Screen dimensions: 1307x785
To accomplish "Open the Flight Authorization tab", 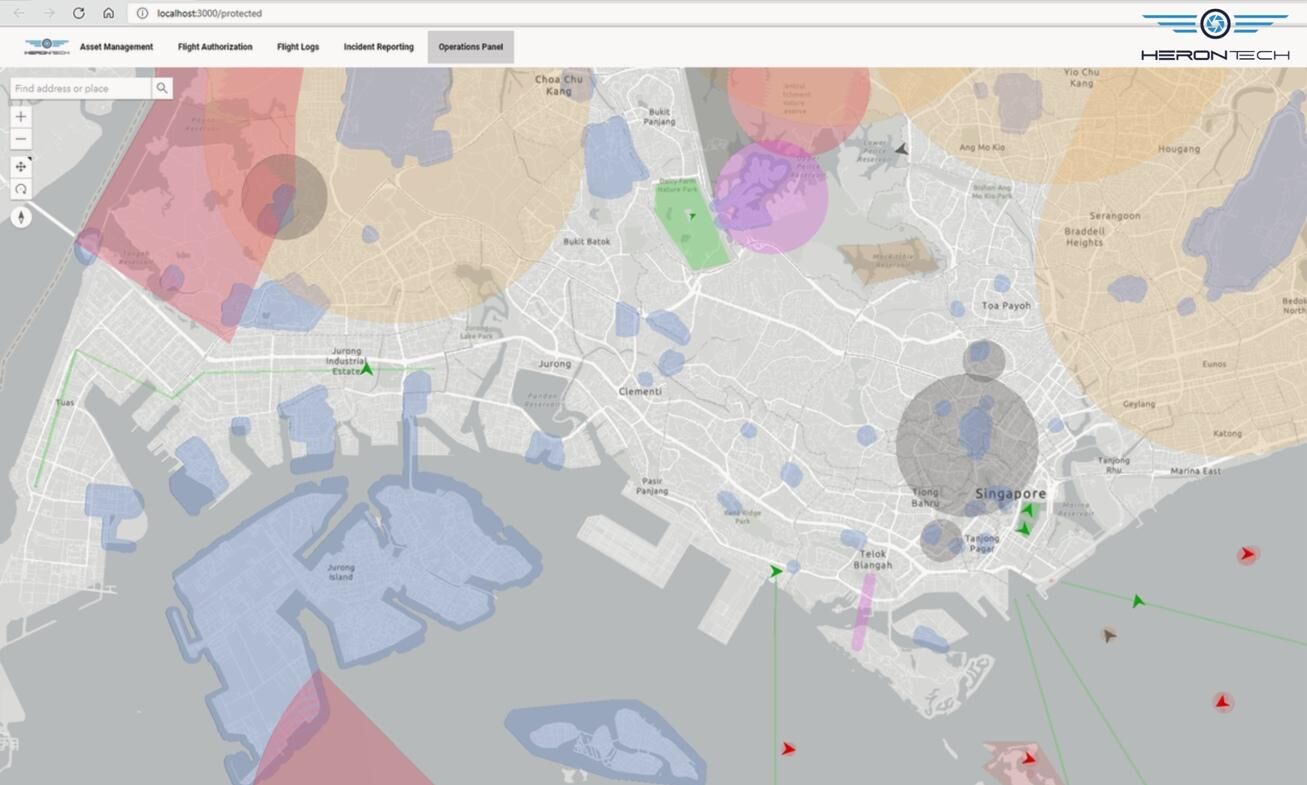I will [x=215, y=47].
